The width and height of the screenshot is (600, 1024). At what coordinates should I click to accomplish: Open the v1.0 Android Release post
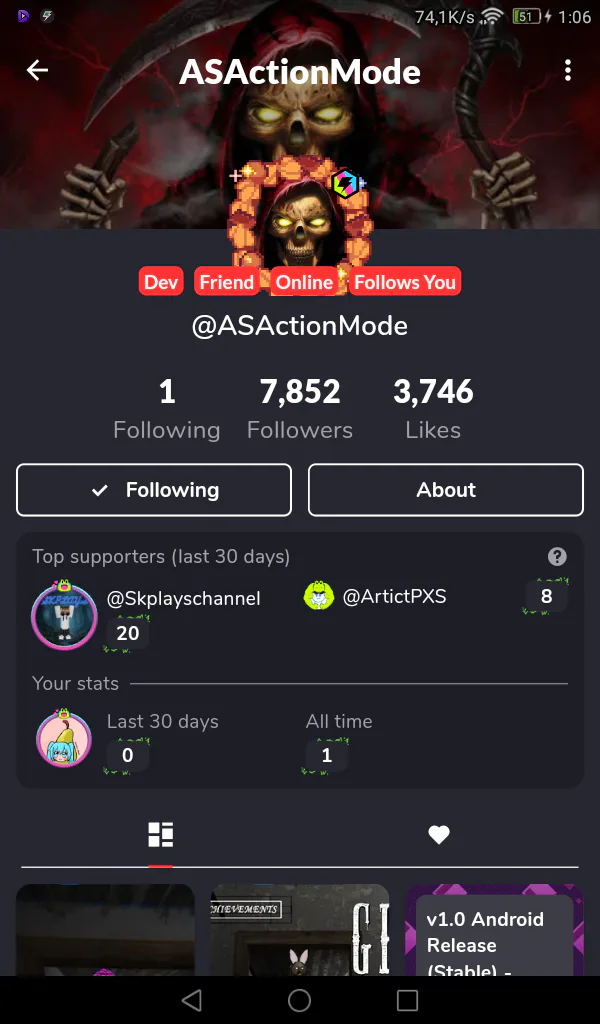494,930
